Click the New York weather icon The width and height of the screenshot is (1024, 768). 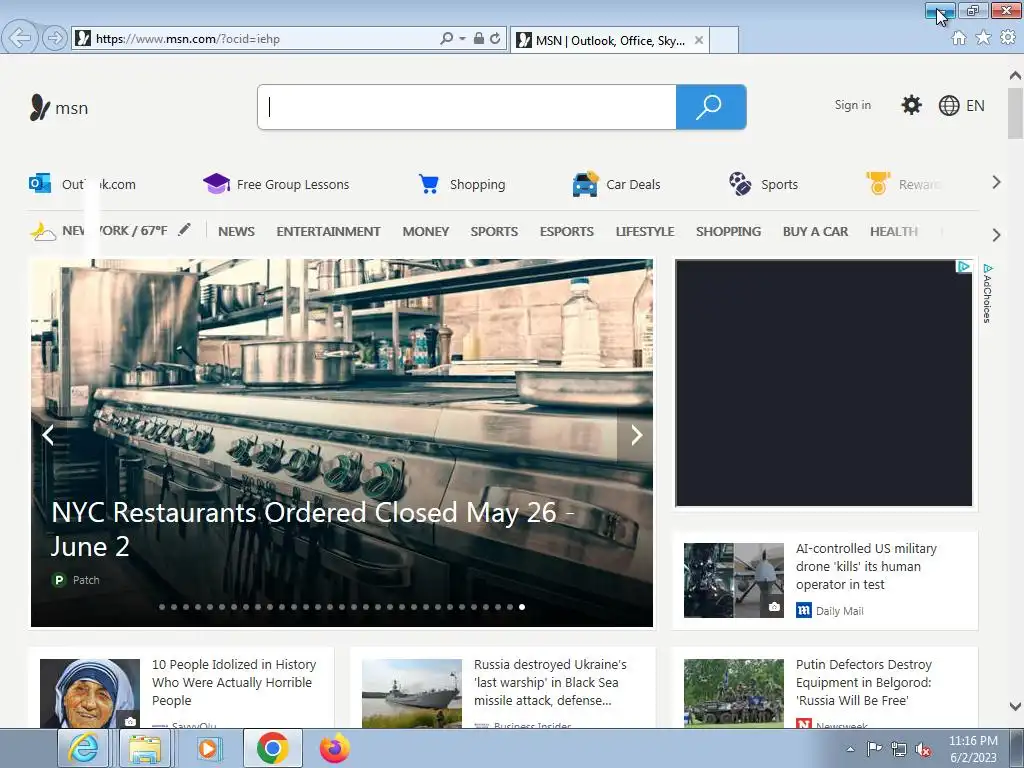[x=42, y=231]
